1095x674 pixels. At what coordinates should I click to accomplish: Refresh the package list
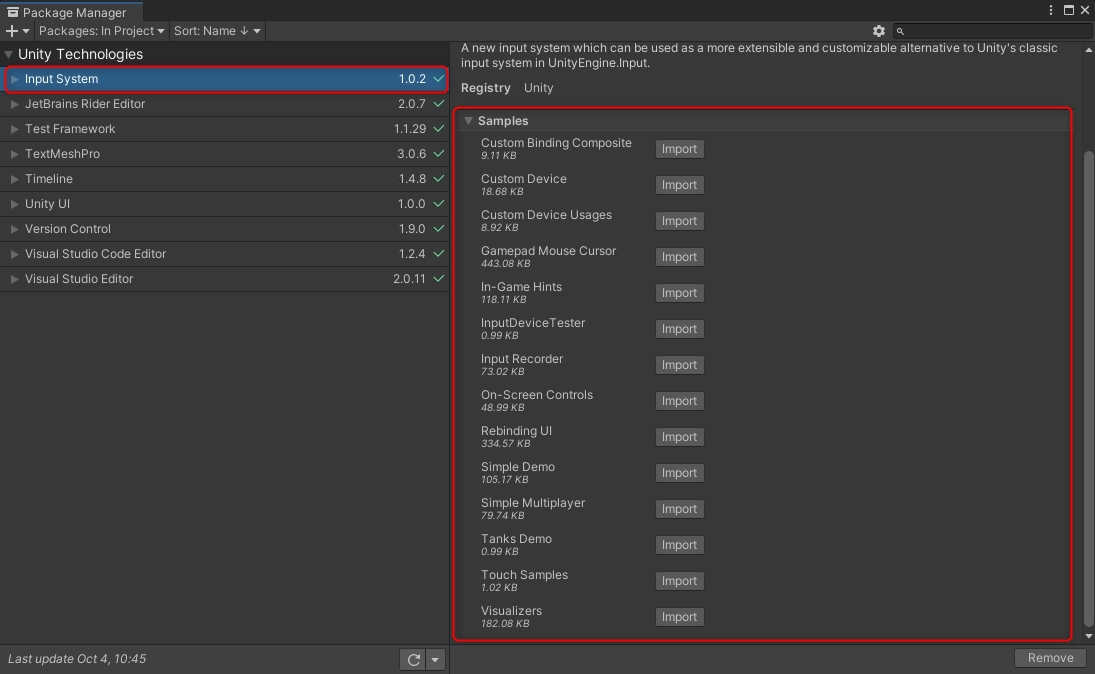[x=413, y=659]
